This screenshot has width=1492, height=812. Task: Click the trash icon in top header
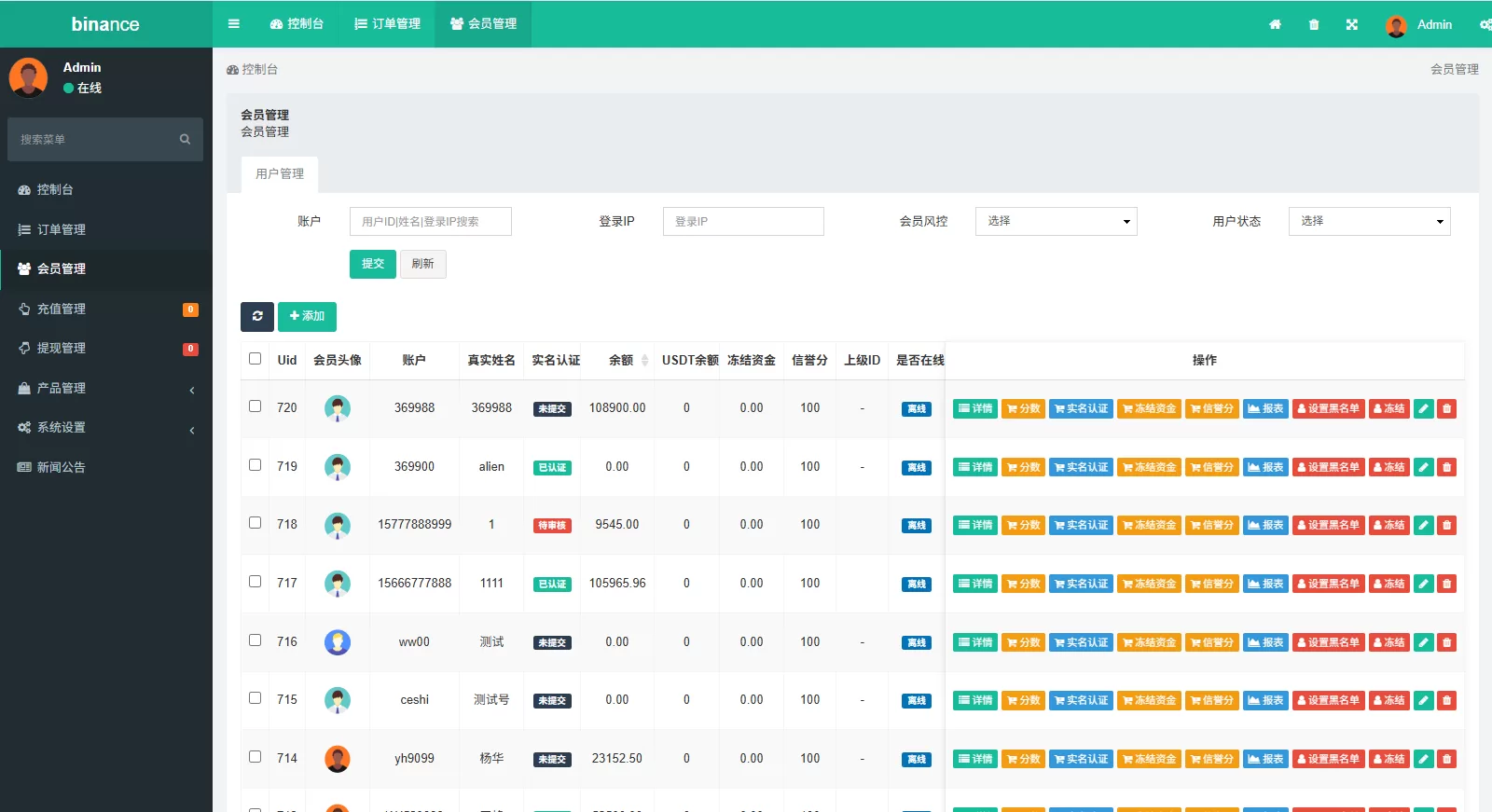(1314, 25)
